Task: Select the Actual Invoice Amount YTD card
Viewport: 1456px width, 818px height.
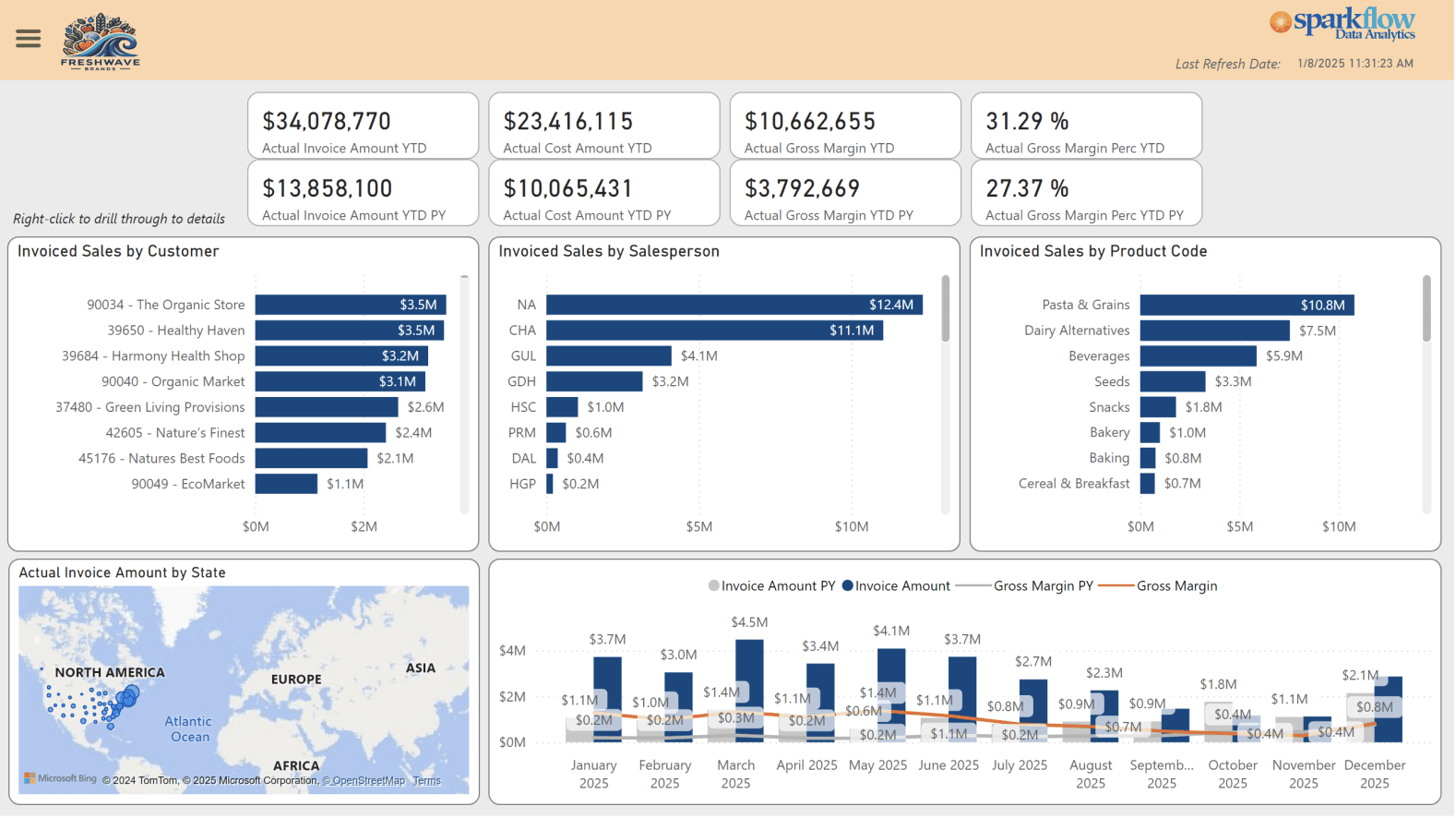Action: click(x=364, y=126)
